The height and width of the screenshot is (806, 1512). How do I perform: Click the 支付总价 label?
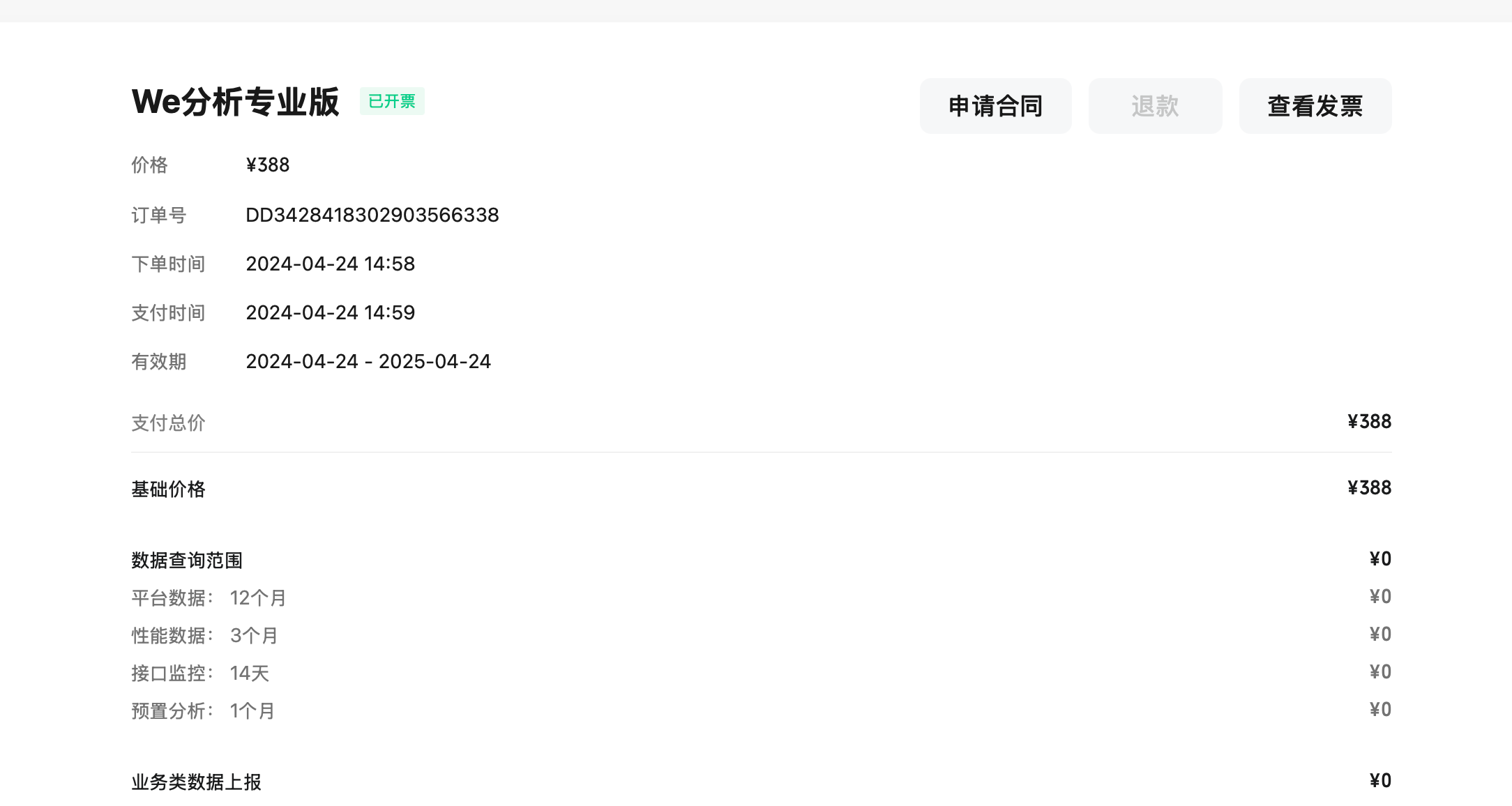pyautogui.click(x=168, y=423)
